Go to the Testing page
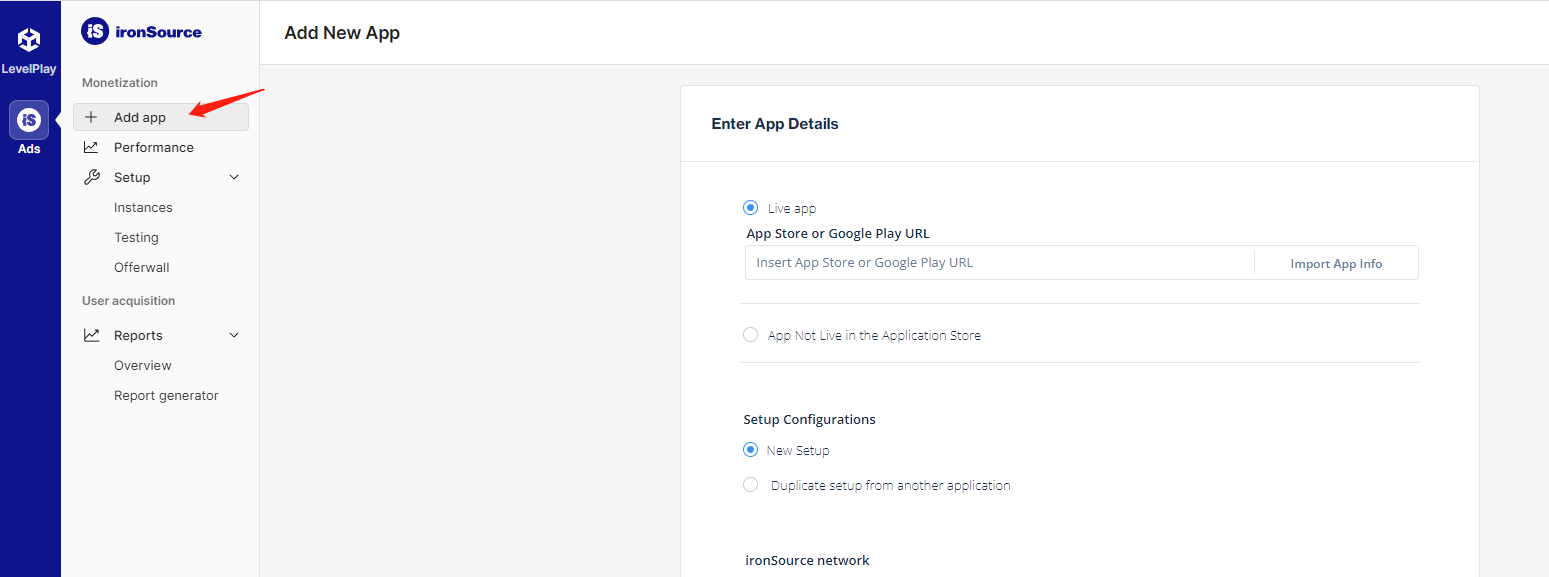Screen dimensions: 1549x577 [136, 237]
